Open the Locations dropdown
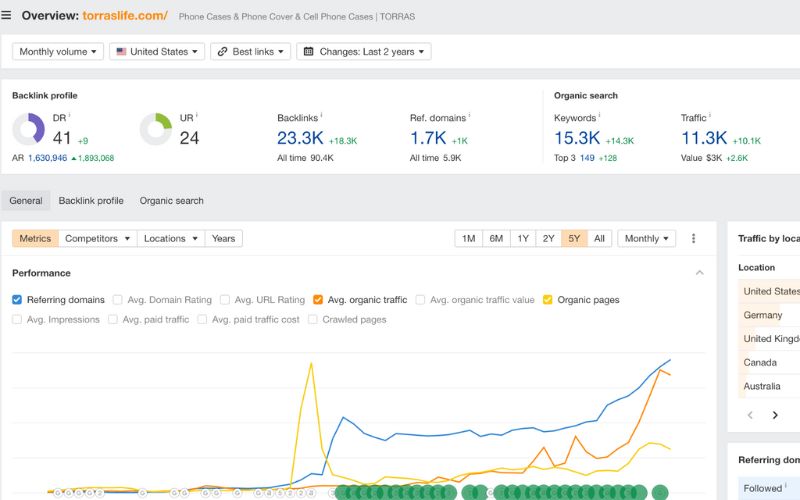The height and width of the screenshot is (500, 800). tap(170, 238)
